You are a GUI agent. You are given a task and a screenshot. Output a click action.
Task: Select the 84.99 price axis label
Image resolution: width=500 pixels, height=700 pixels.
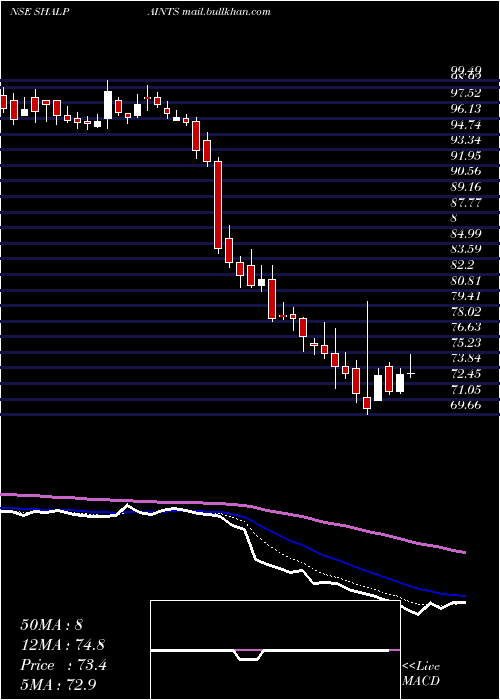coord(466,233)
